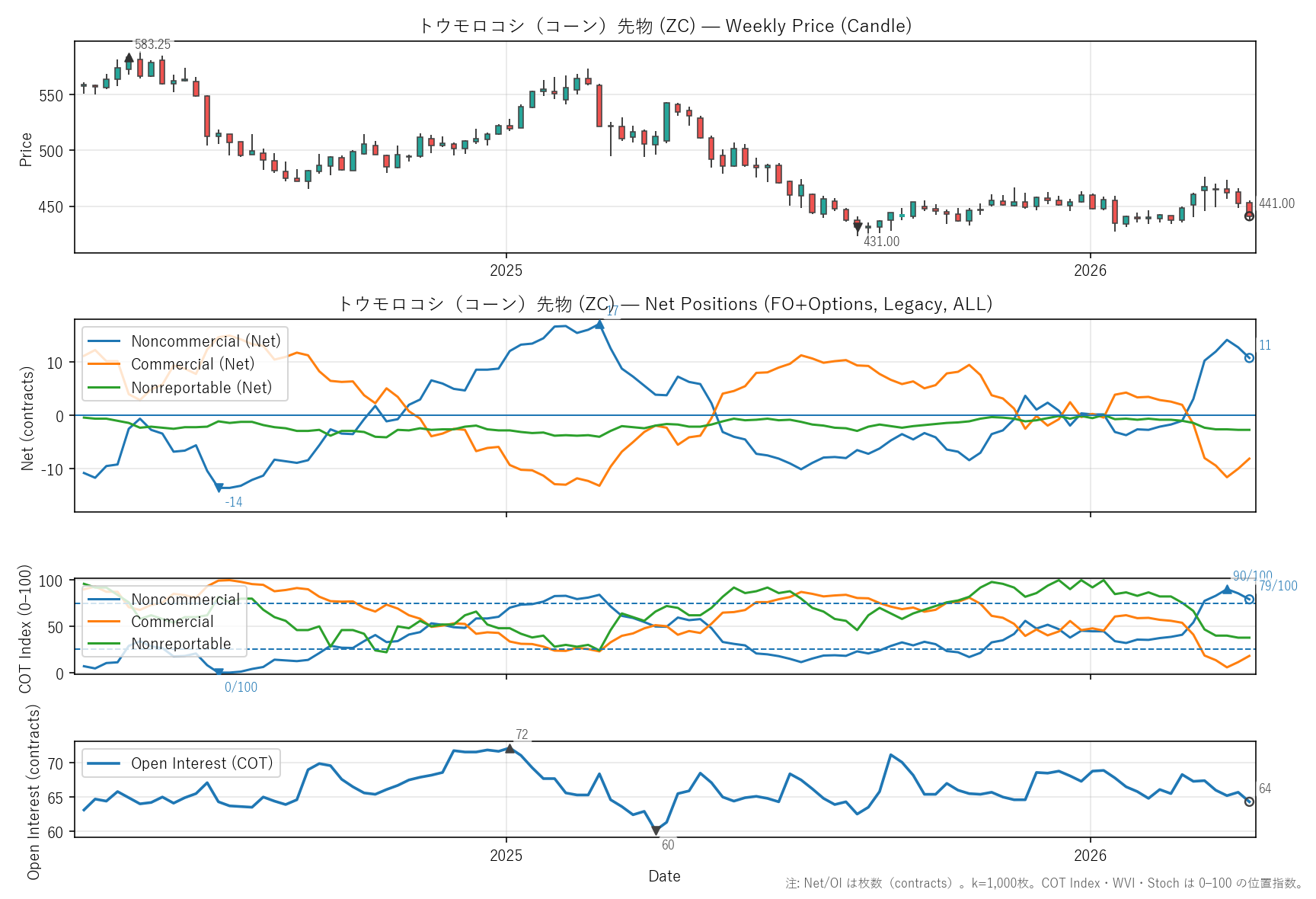Select Noncommercial (Net) legend entry
Screen dimensions: 1316x899
click(x=206, y=341)
